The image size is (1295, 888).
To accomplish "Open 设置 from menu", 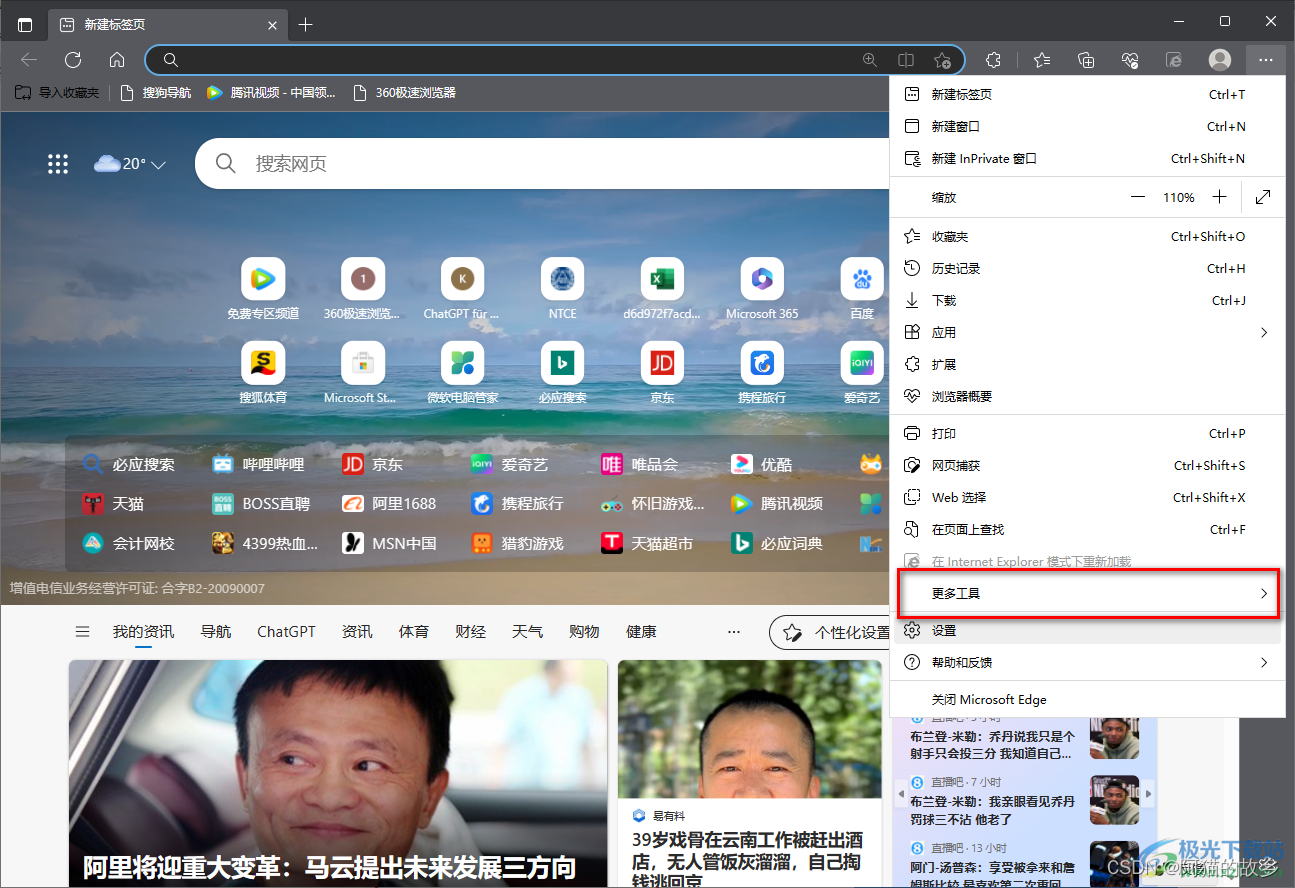I will point(1087,630).
